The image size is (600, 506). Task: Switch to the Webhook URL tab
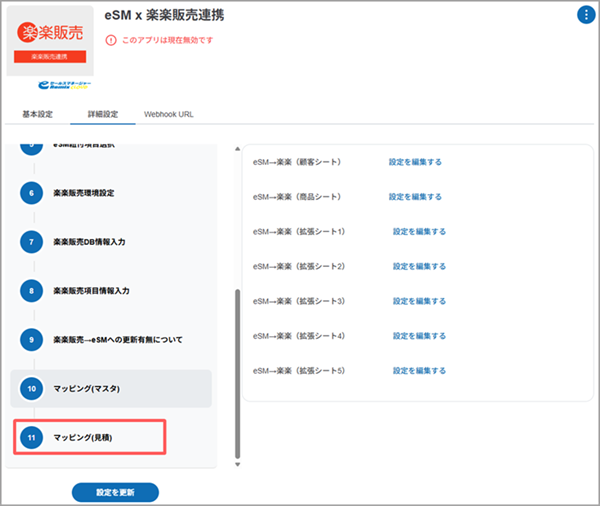pos(169,114)
